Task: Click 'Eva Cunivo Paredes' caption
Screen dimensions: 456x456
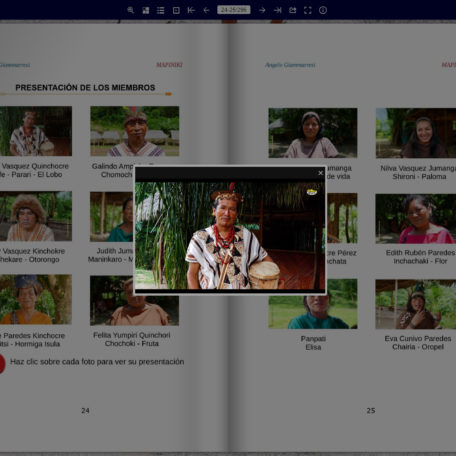Action: coord(418,338)
